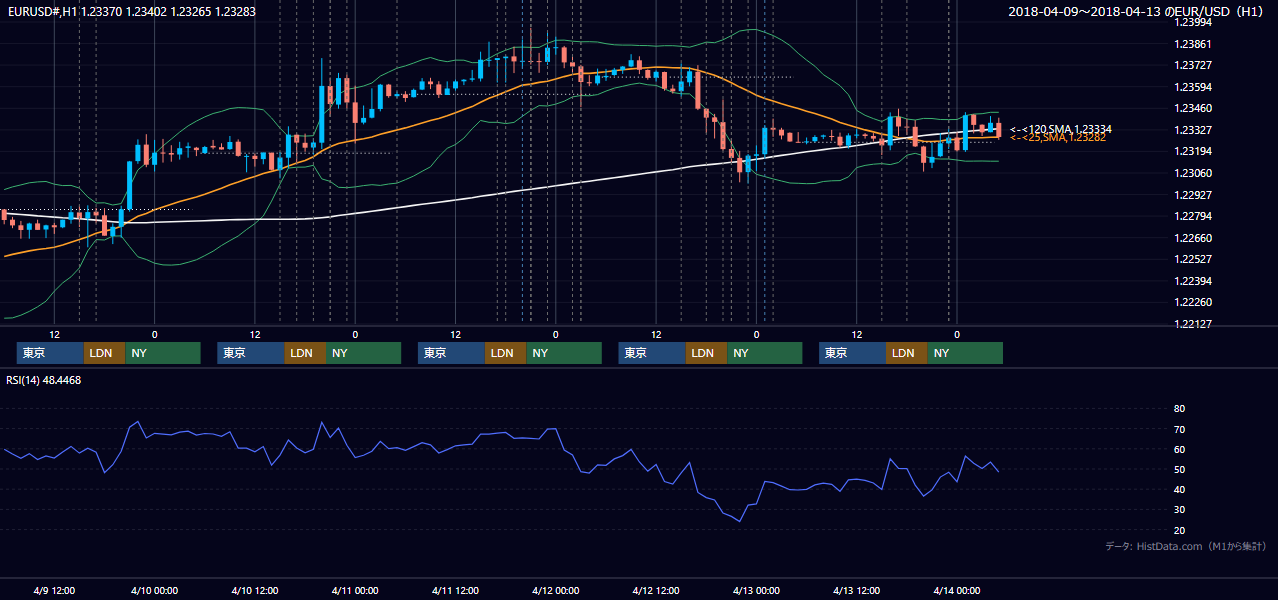Screen dimensions: 1278x600
Task: Click RSI scale level 70
Action: click(1179, 429)
